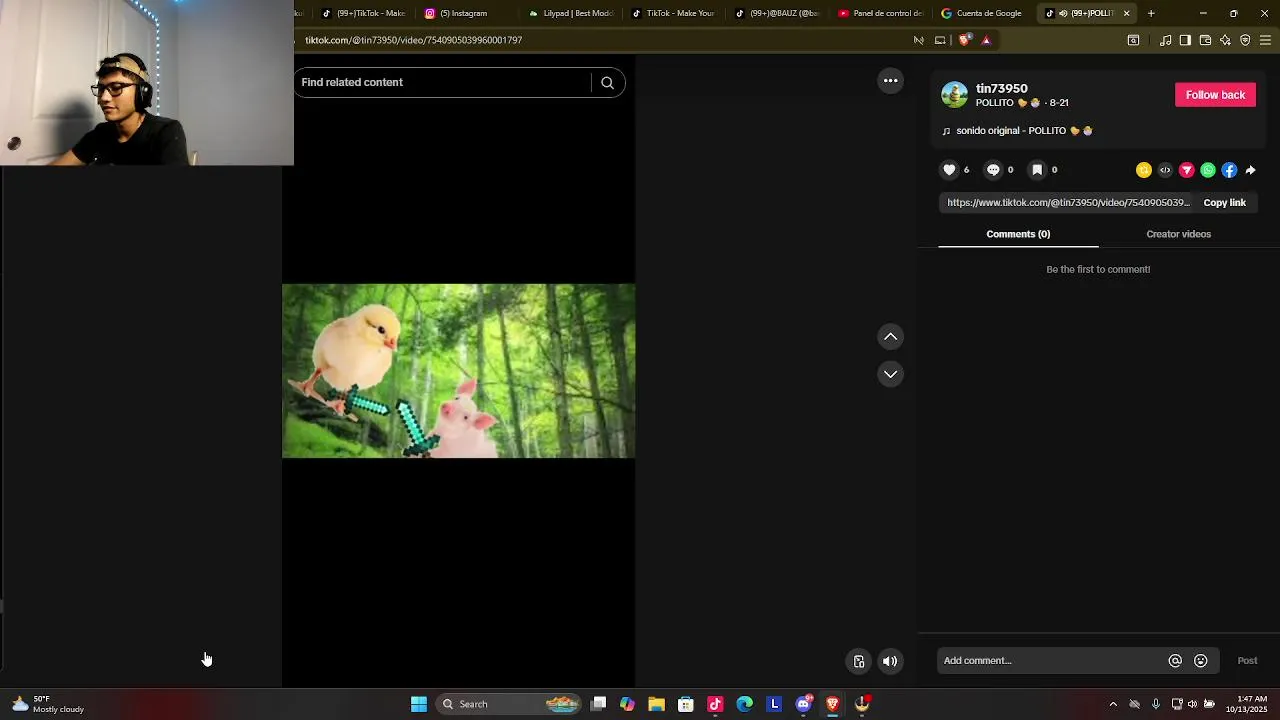Click the embed code icon
Image resolution: width=1280 pixels, height=720 pixels.
(1165, 170)
